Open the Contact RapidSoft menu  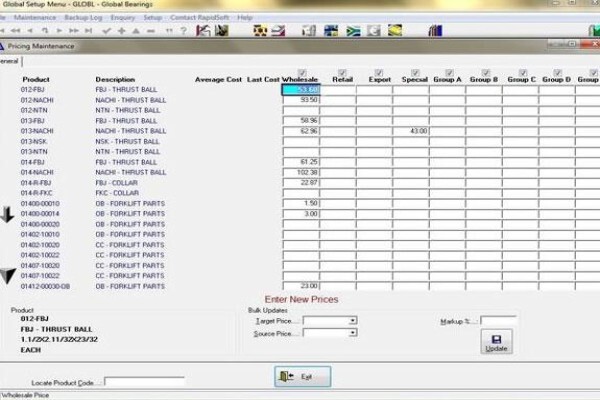pos(199,18)
